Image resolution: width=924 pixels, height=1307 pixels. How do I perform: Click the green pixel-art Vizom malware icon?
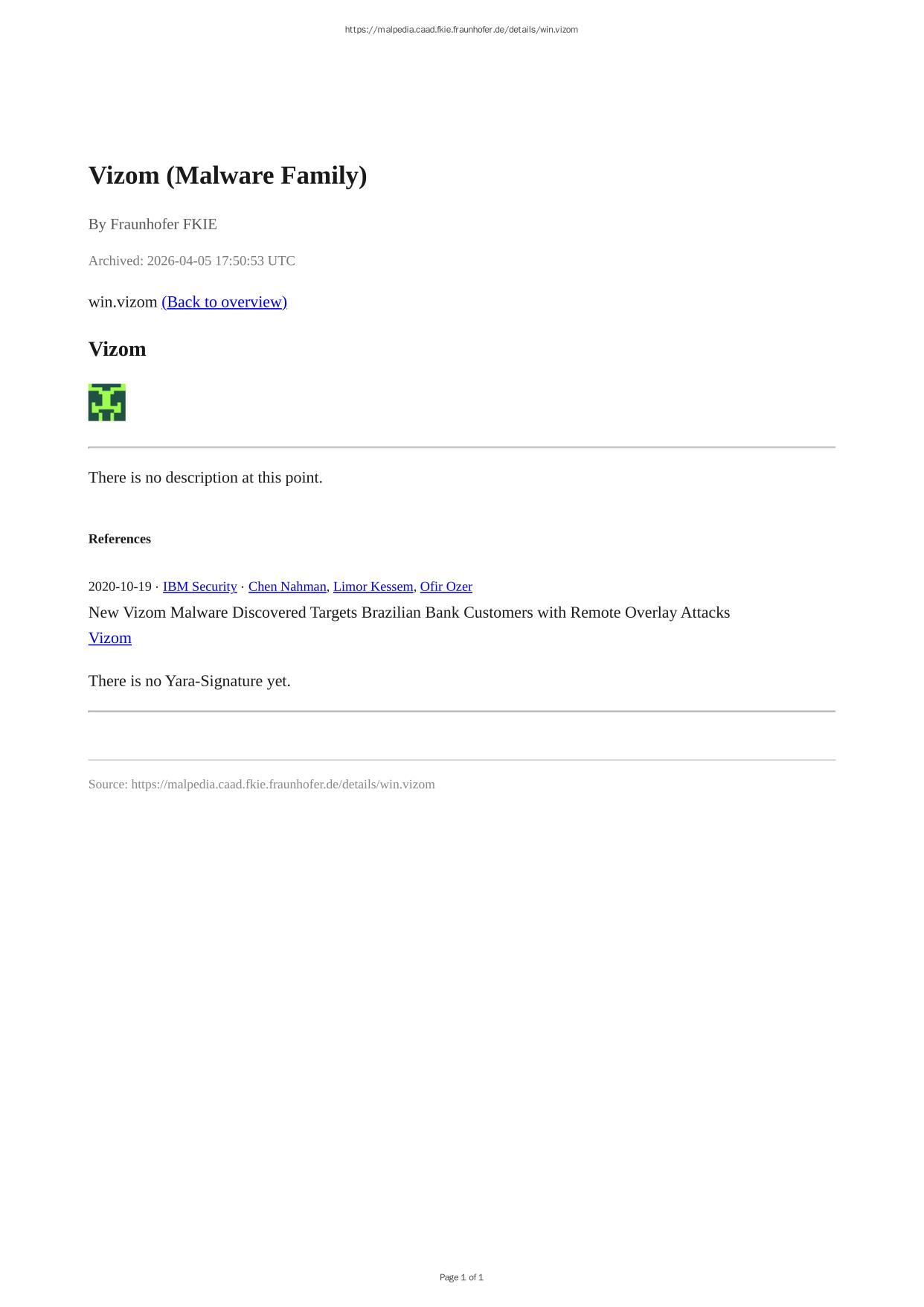point(107,403)
